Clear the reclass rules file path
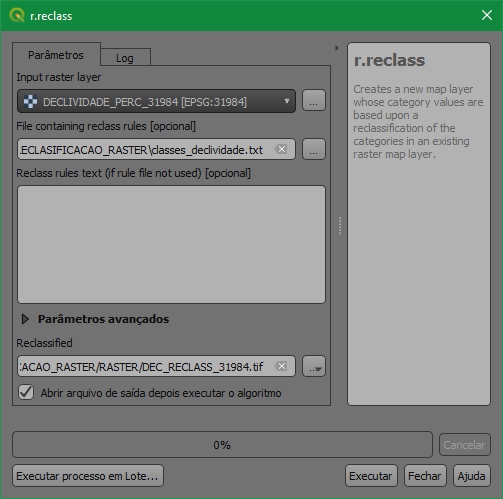 click(x=282, y=149)
